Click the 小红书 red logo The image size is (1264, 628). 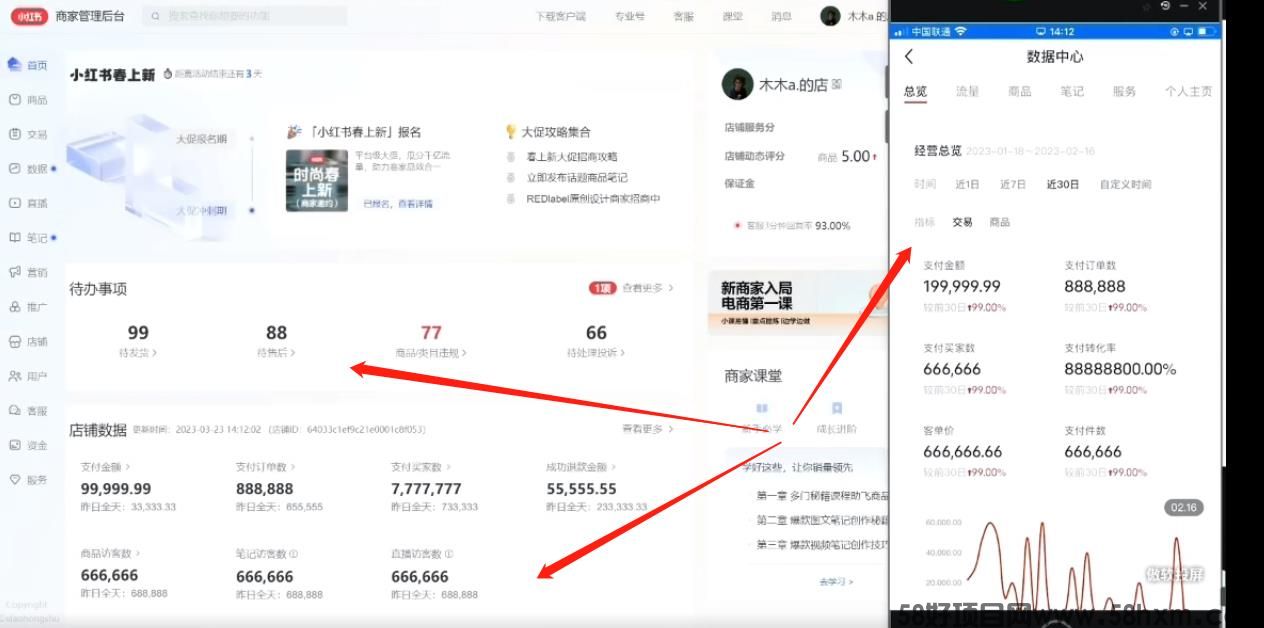[x=29, y=16]
